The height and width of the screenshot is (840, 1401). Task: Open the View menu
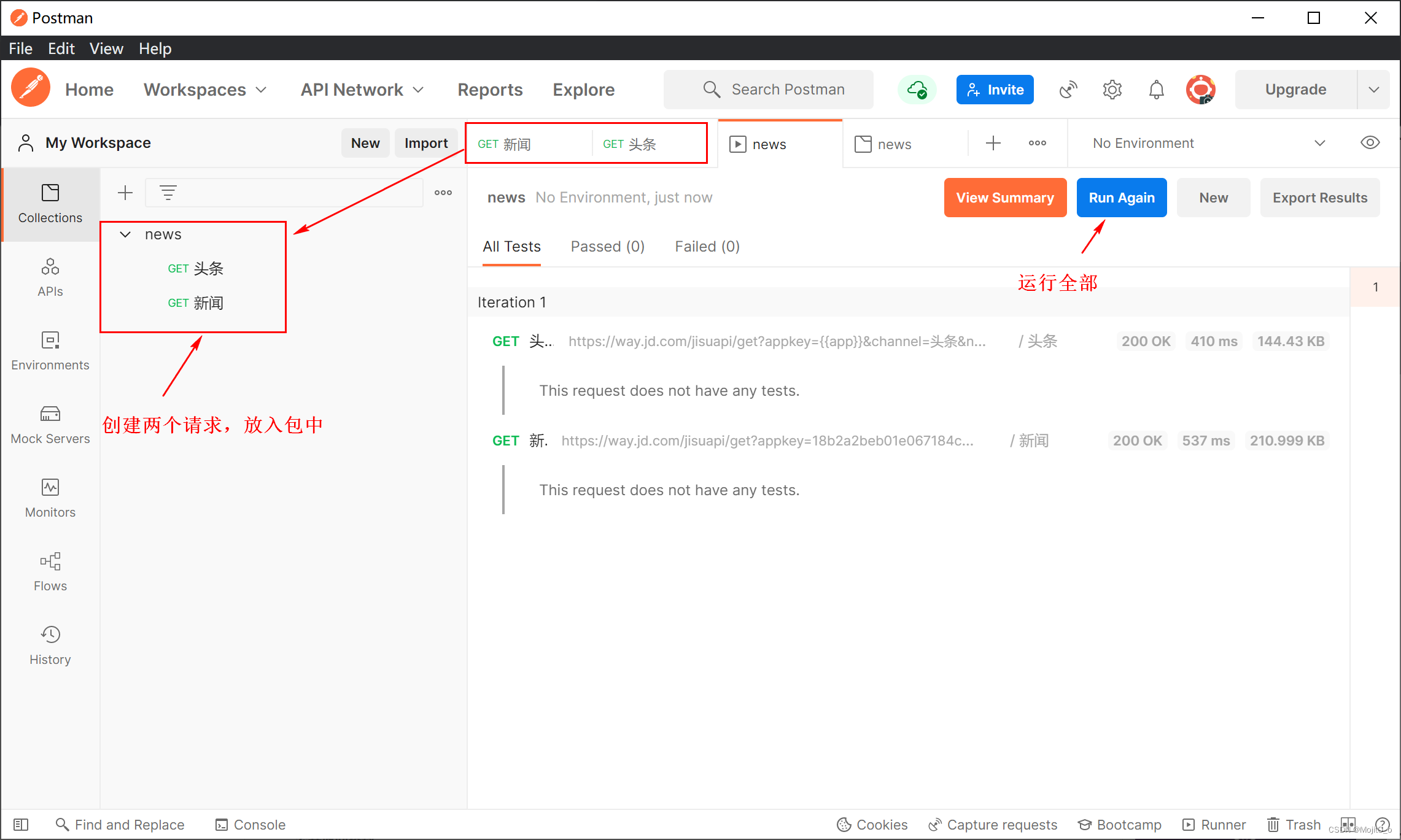pos(106,48)
